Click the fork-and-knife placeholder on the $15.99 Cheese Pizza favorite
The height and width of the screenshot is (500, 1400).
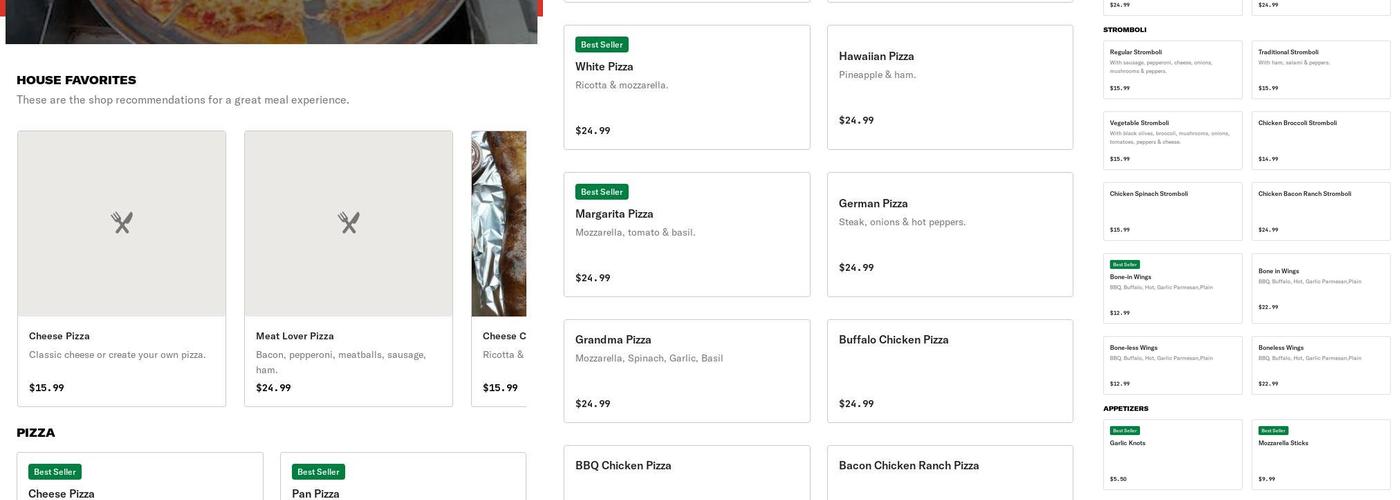click(x=122, y=223)
